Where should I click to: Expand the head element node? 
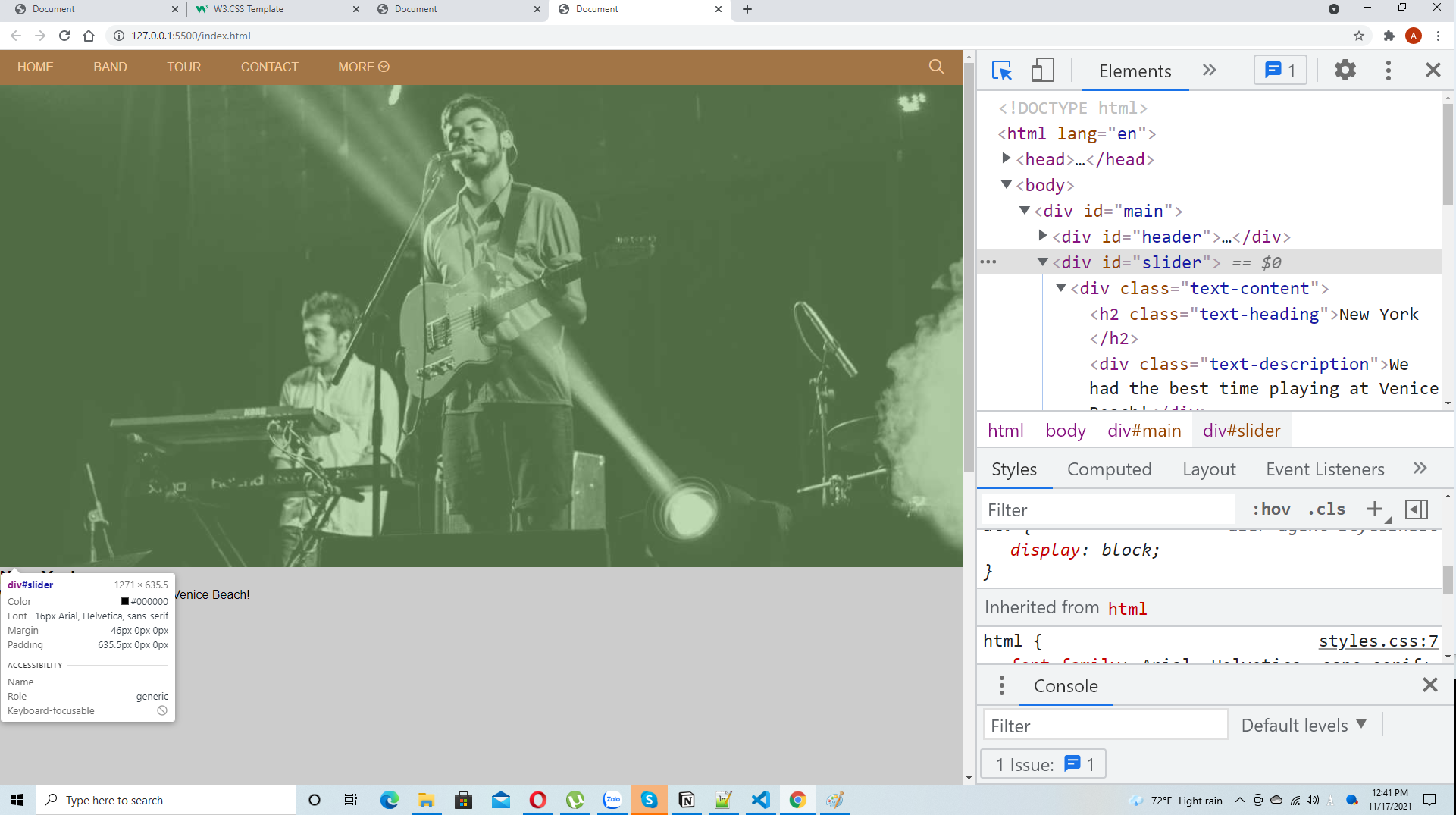pos(1007,158)
